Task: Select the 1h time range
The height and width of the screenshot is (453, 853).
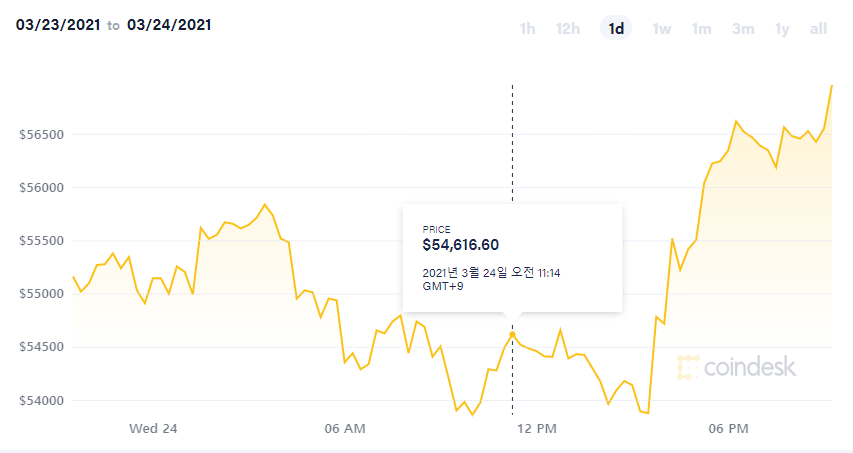Action: [527, 29]
